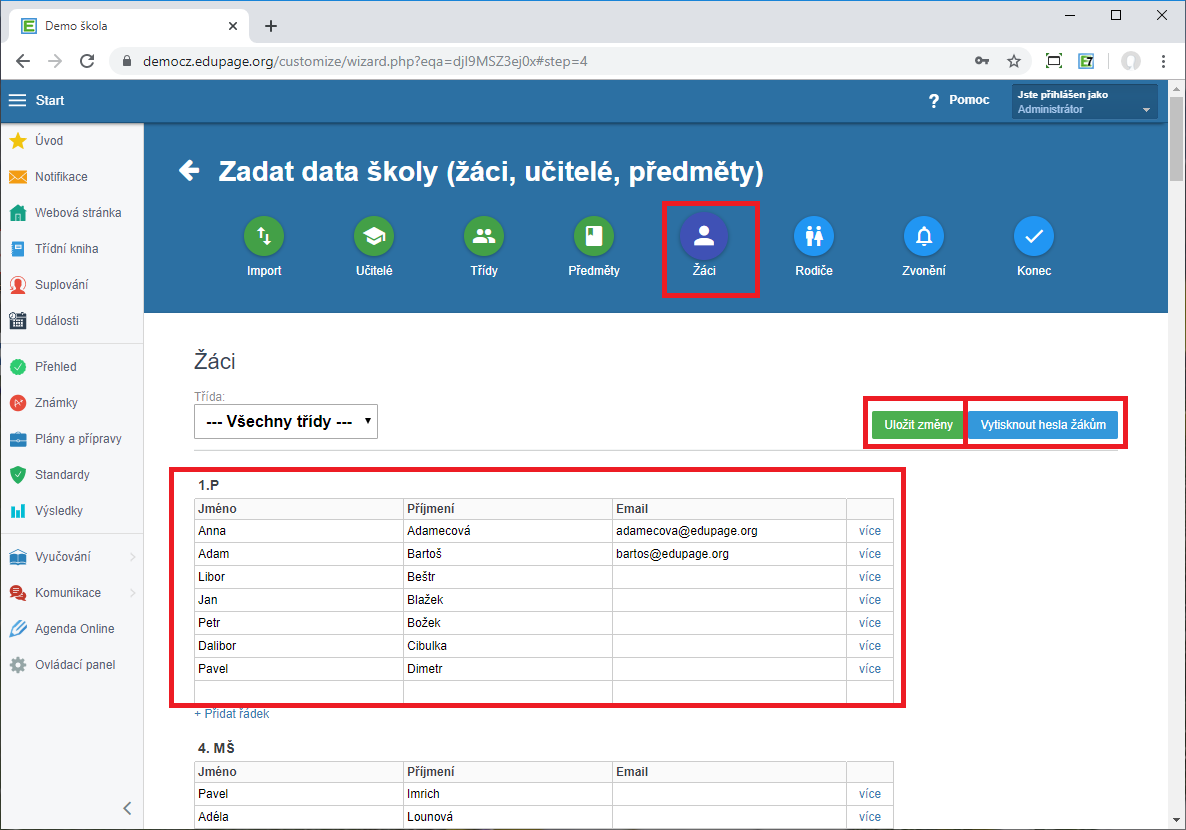Select Známky in the sidebar
Viewport: 1186px width, 830px height.
tap(56, 403)
